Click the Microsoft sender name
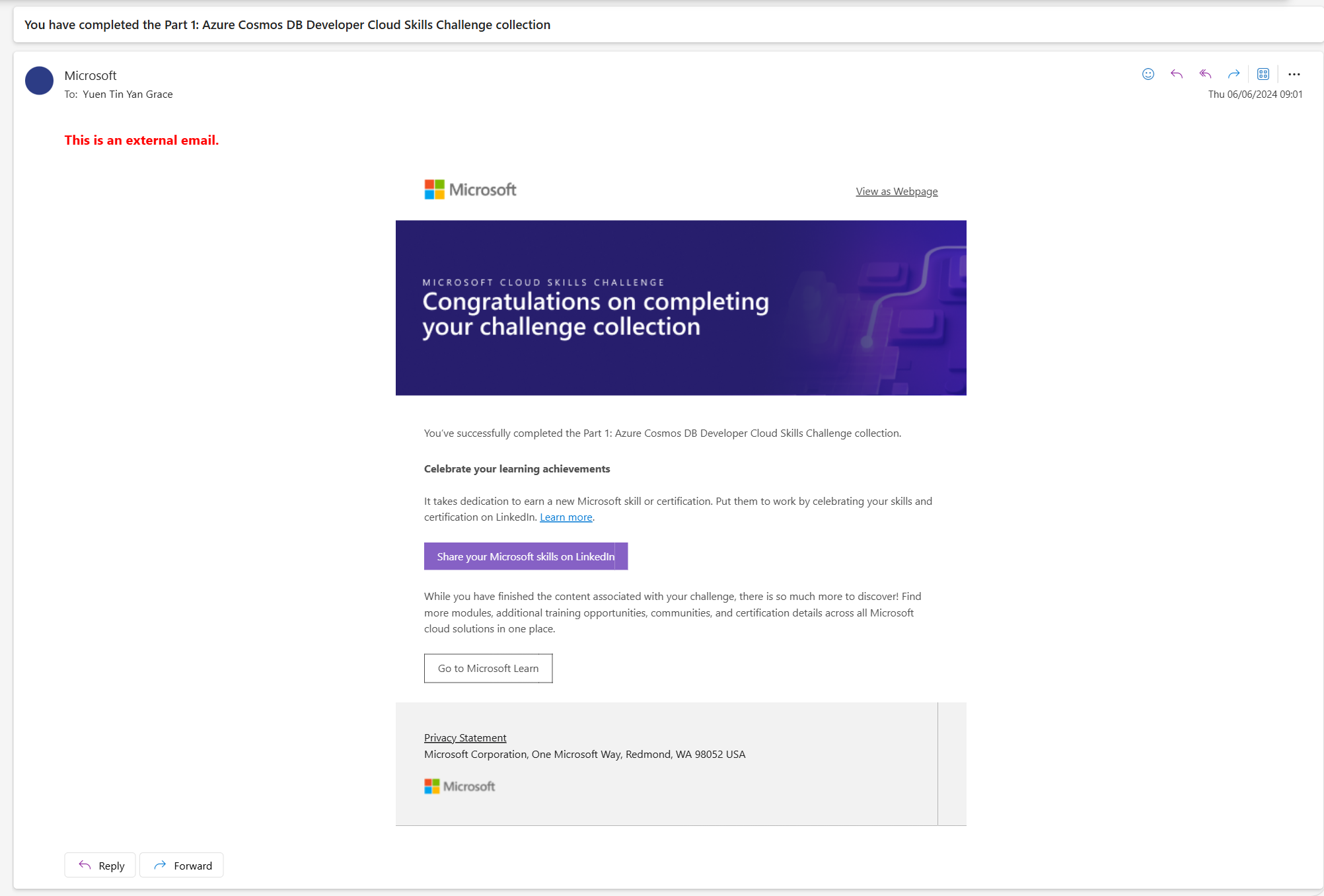1324x896 pixels. [91, 75]
